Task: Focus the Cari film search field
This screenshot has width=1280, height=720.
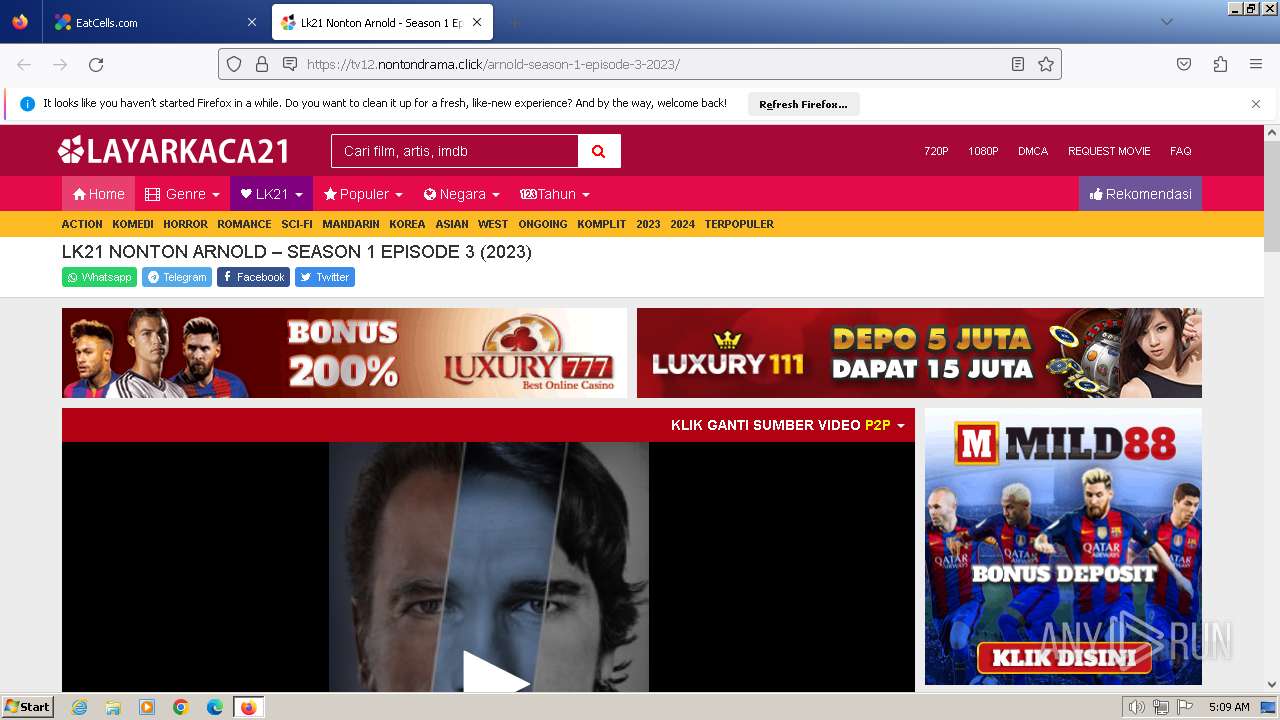Action: [x=455, y=151]
